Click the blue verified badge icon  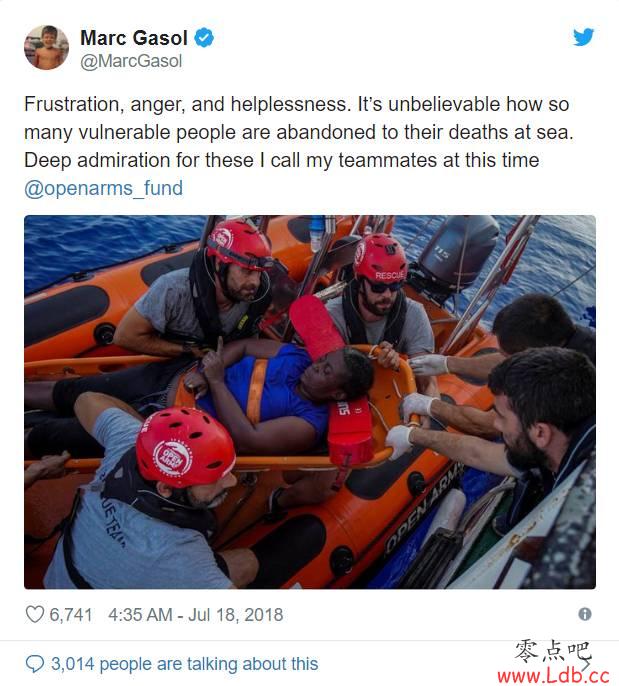point(204,38)
